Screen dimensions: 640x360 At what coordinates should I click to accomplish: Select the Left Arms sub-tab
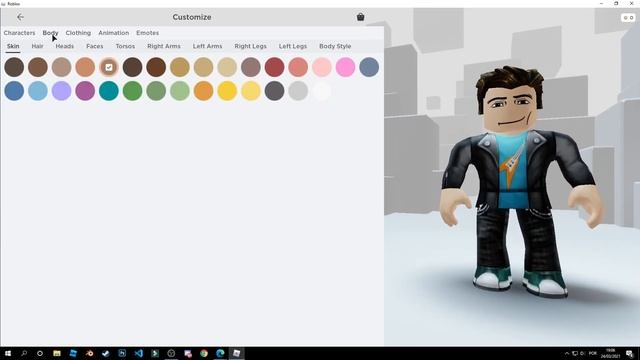(207, 46)
